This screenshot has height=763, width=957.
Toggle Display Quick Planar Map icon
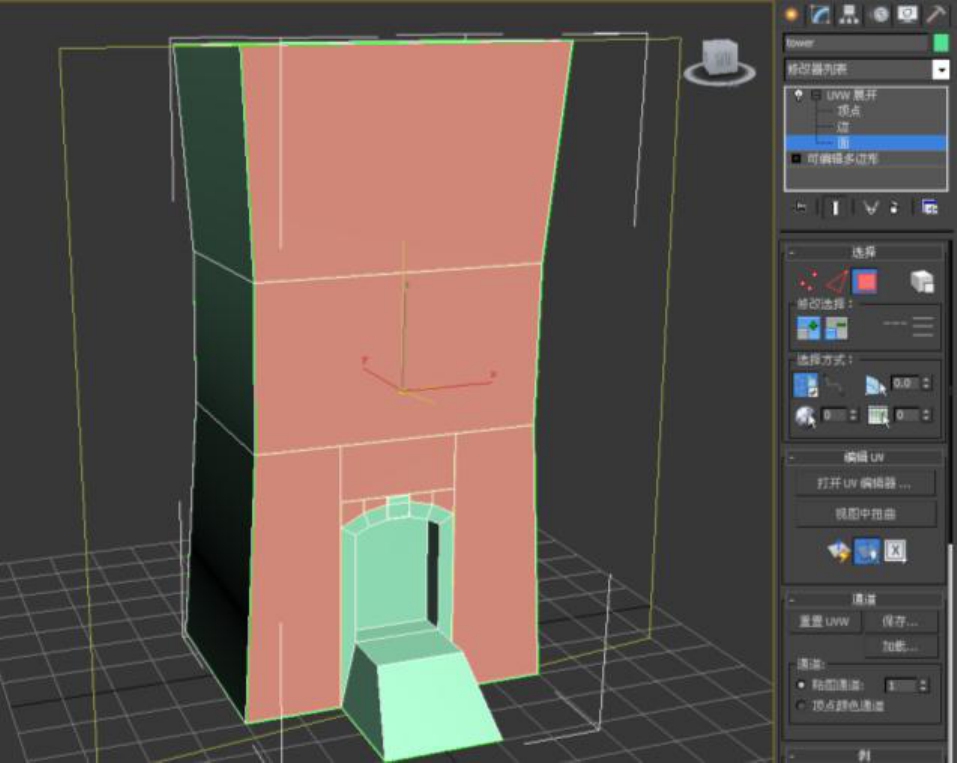867,551
